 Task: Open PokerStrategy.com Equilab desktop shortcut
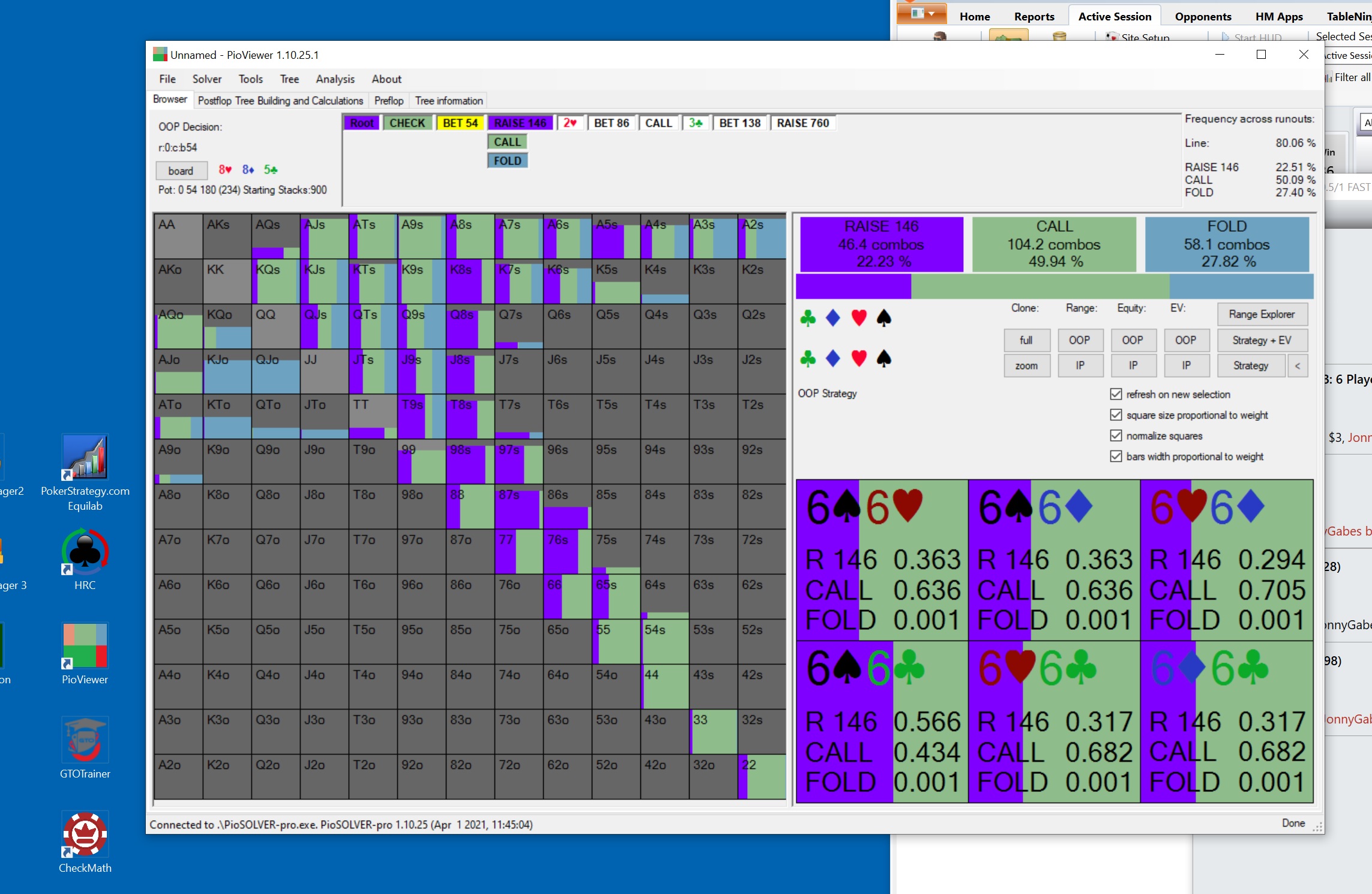pos(85,473)
